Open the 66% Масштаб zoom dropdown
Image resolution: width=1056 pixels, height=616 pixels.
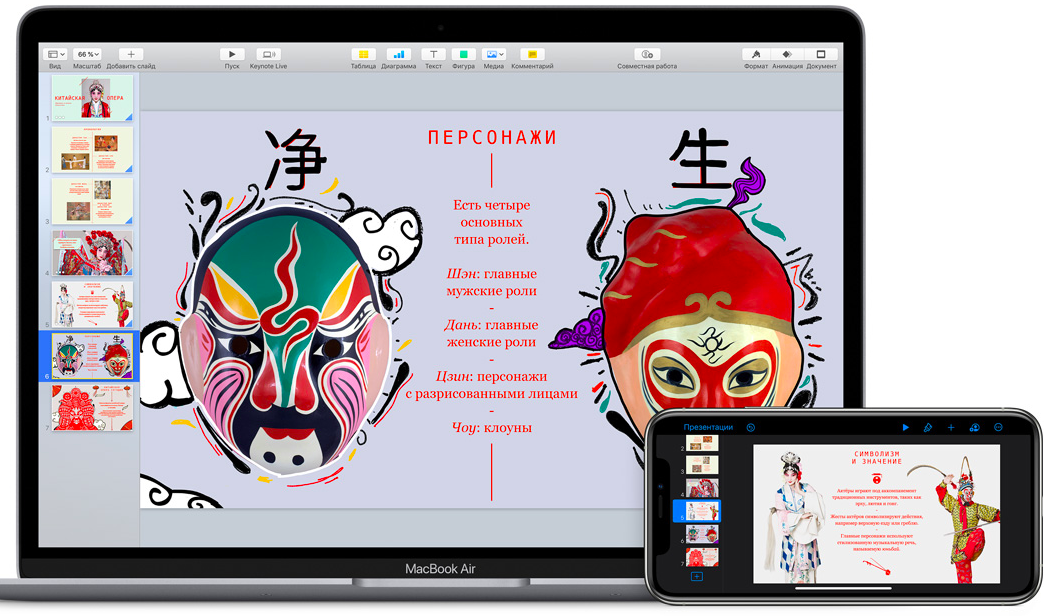pyautogui.click(x=87, y=54)
